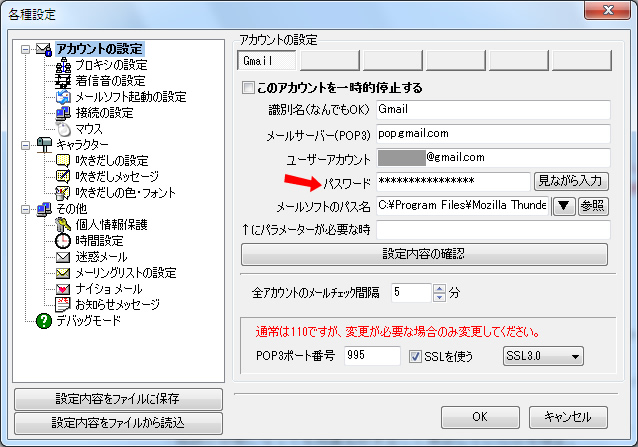Screen dimensions: 638x447
Task: Click the 着信音の設定 sound icon
Action: coord(63,81)
